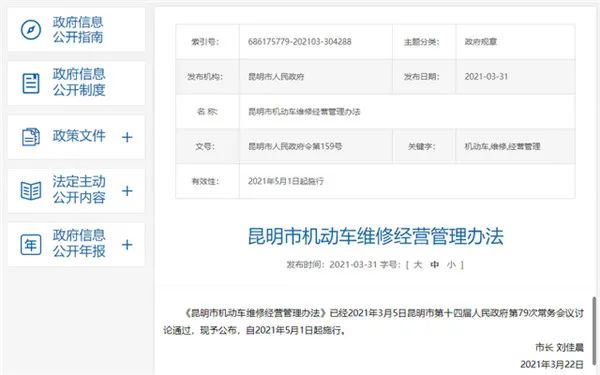Viewport: 600px width, 375px height.
Task: Click the name cell 昆明市机动车维修经营管理办法
Action: pos(304,112)
